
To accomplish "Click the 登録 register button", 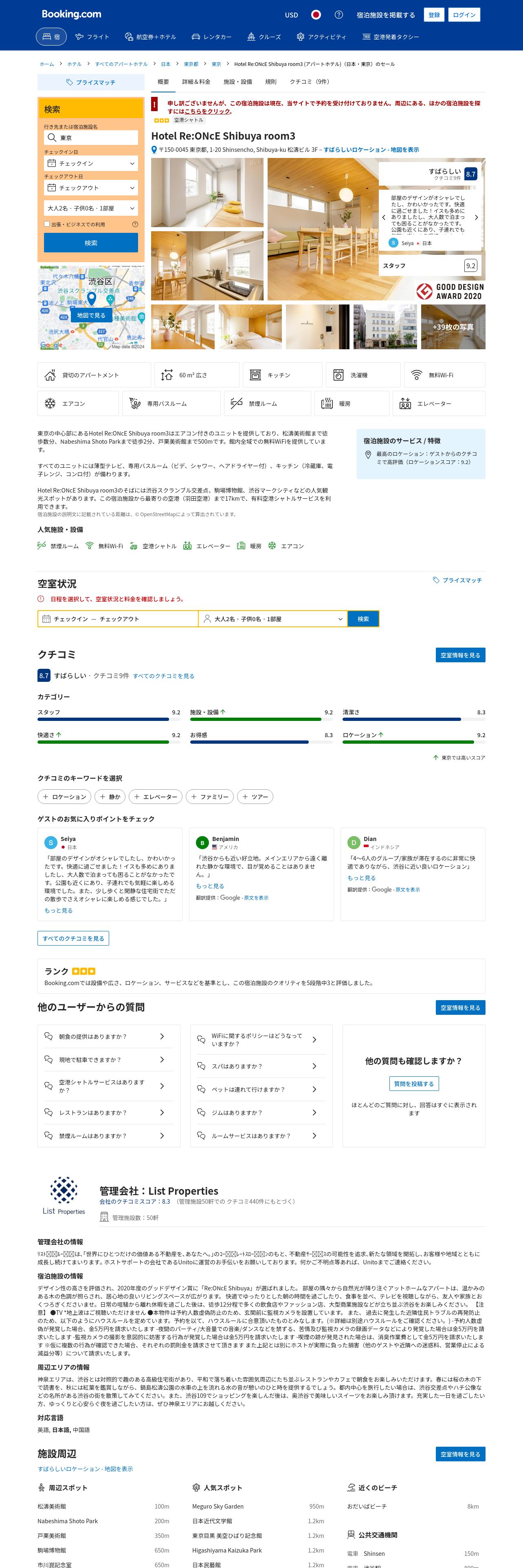I will click(x=434, y=15).
